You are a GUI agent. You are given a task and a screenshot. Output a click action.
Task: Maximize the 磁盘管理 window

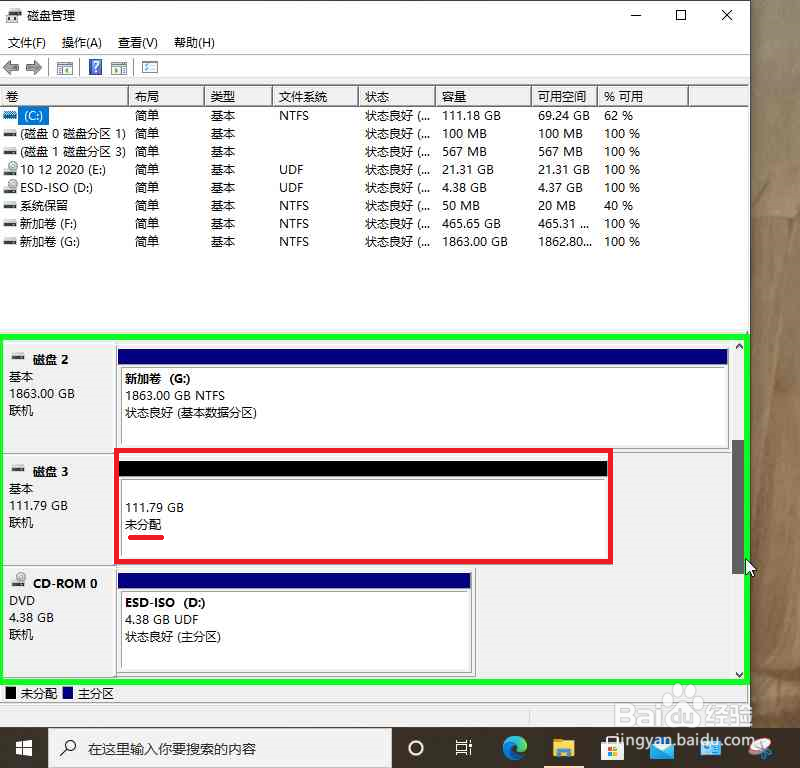tap(681, 15)
